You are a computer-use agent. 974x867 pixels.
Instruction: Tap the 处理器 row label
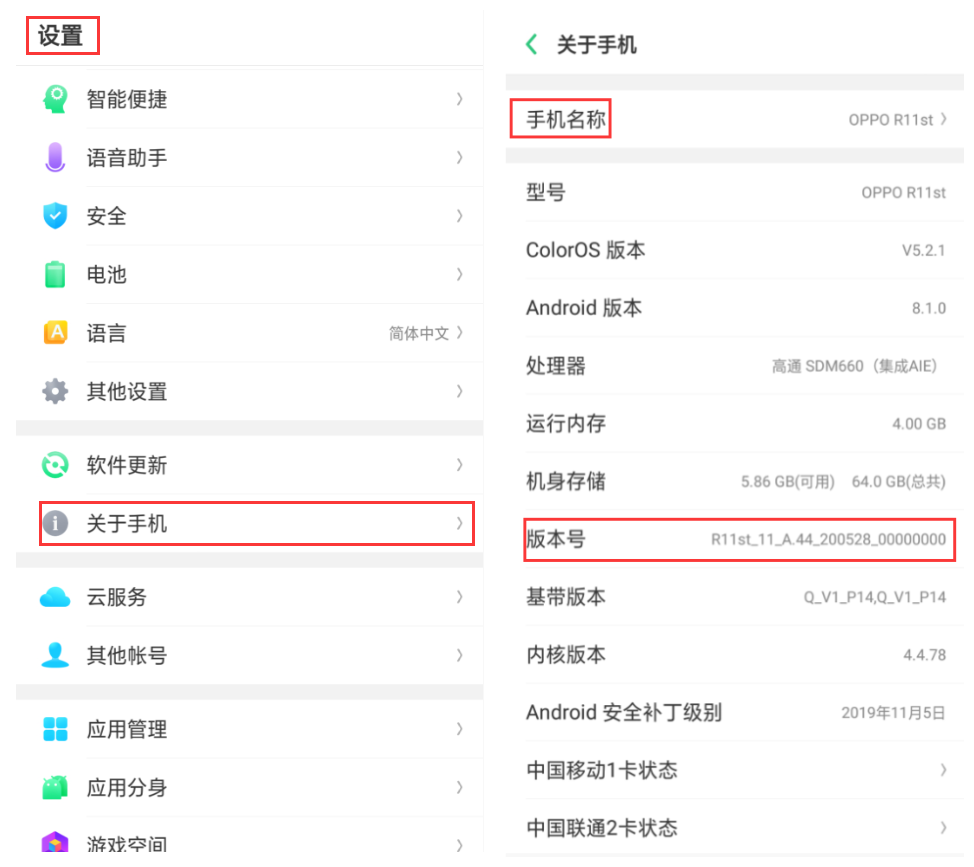(x=556, y=366)
